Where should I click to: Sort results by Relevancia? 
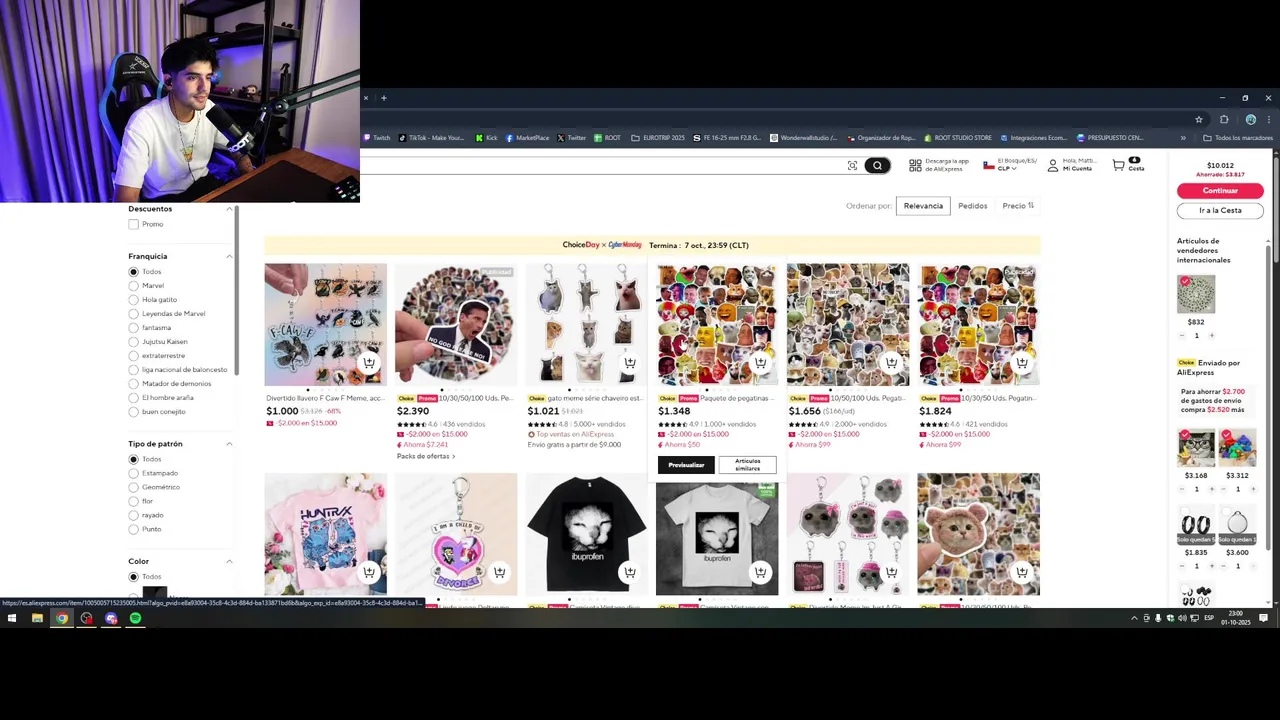923,206
